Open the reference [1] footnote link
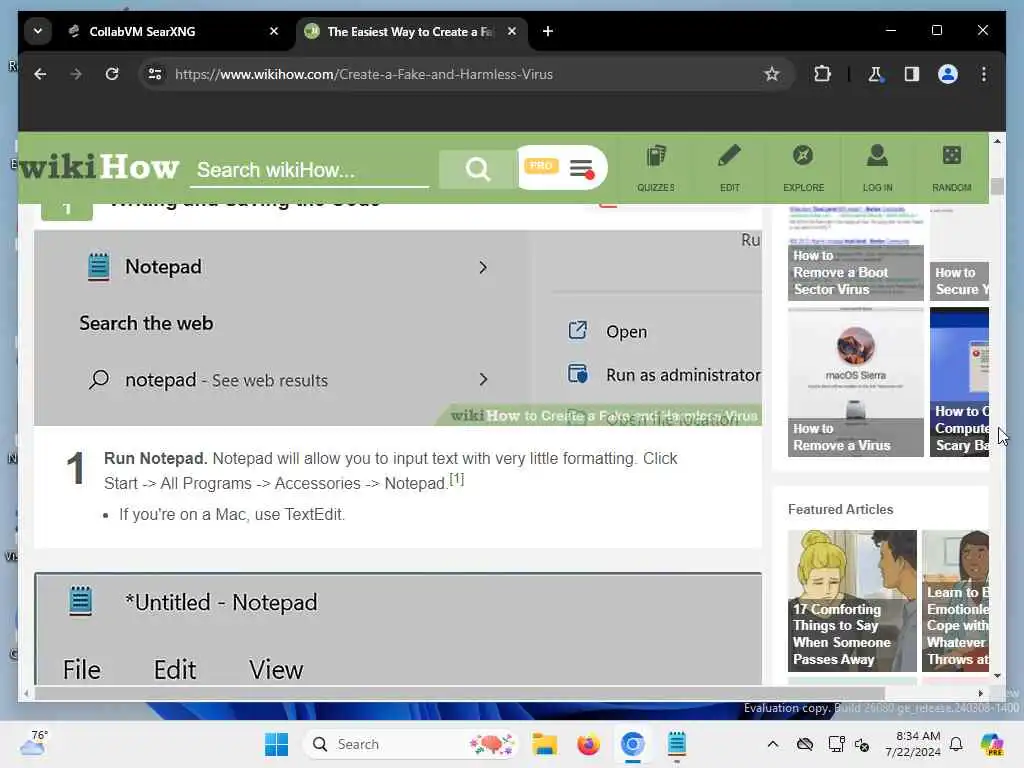Image resolution: width=1024 pixels, height=768 pixels. pos(456,479)
